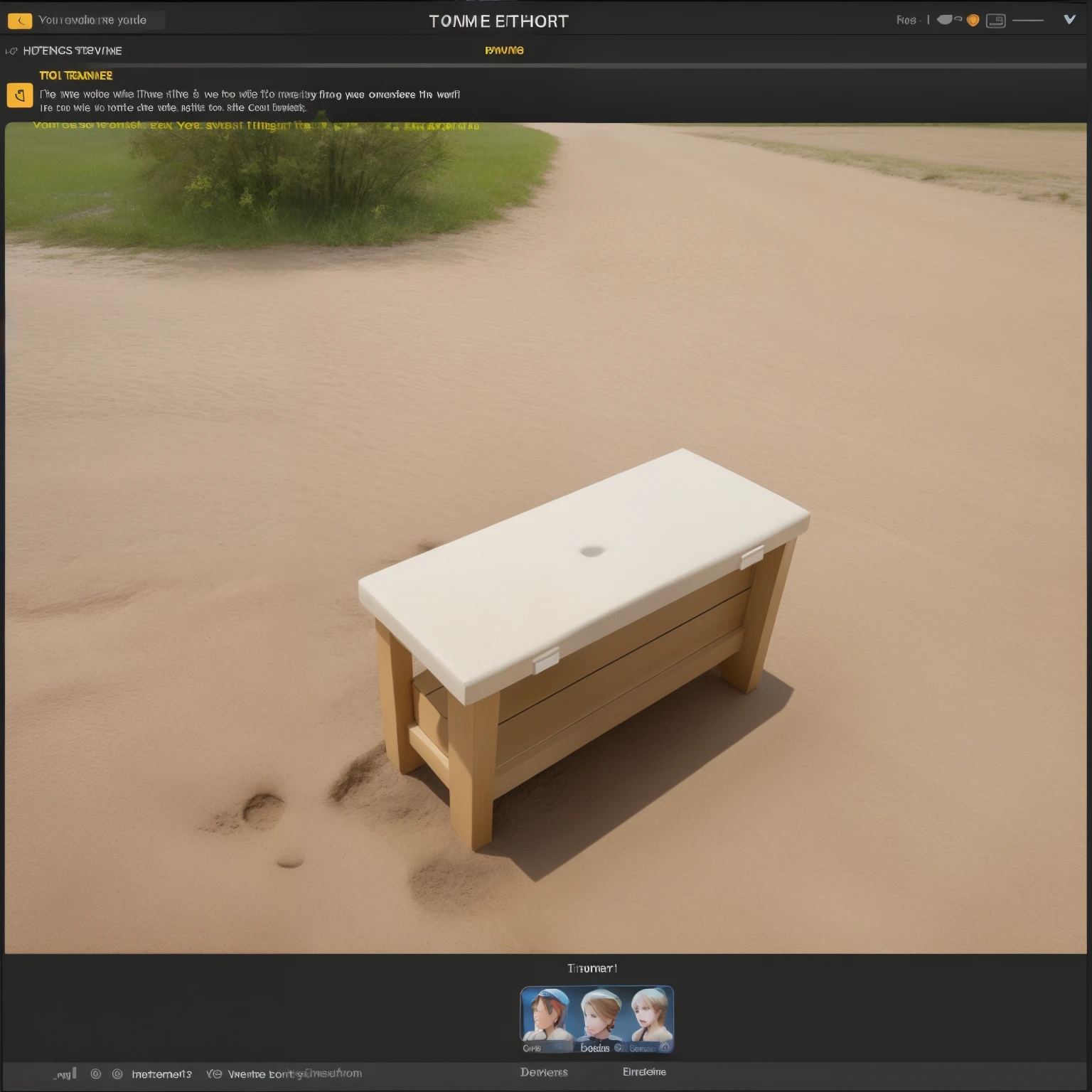Screen dimensions: 1092x1092
Task: Click the small icon before 'HOTENGS TTEVINE'
Action: click(11, 51)
